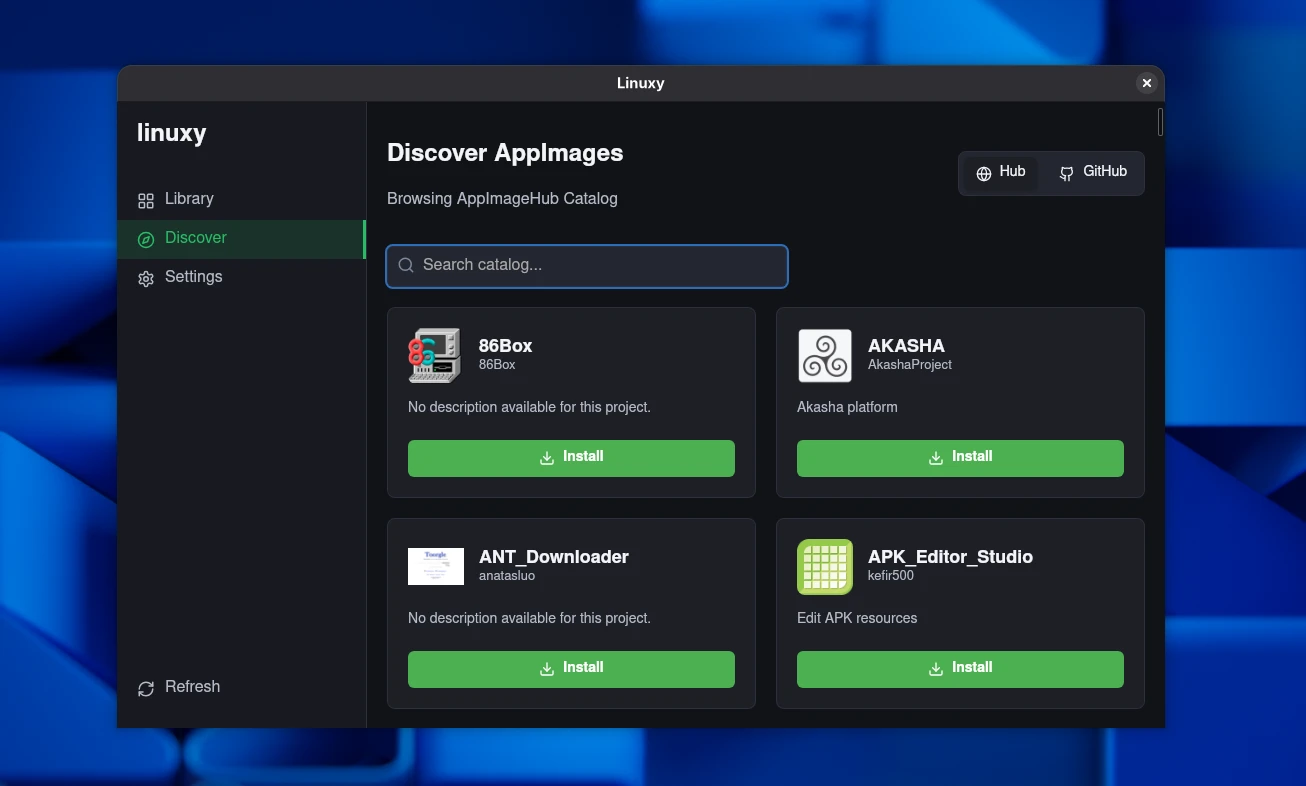Close the Linuxy window
1306x786 pixels.
[1147, 83]
